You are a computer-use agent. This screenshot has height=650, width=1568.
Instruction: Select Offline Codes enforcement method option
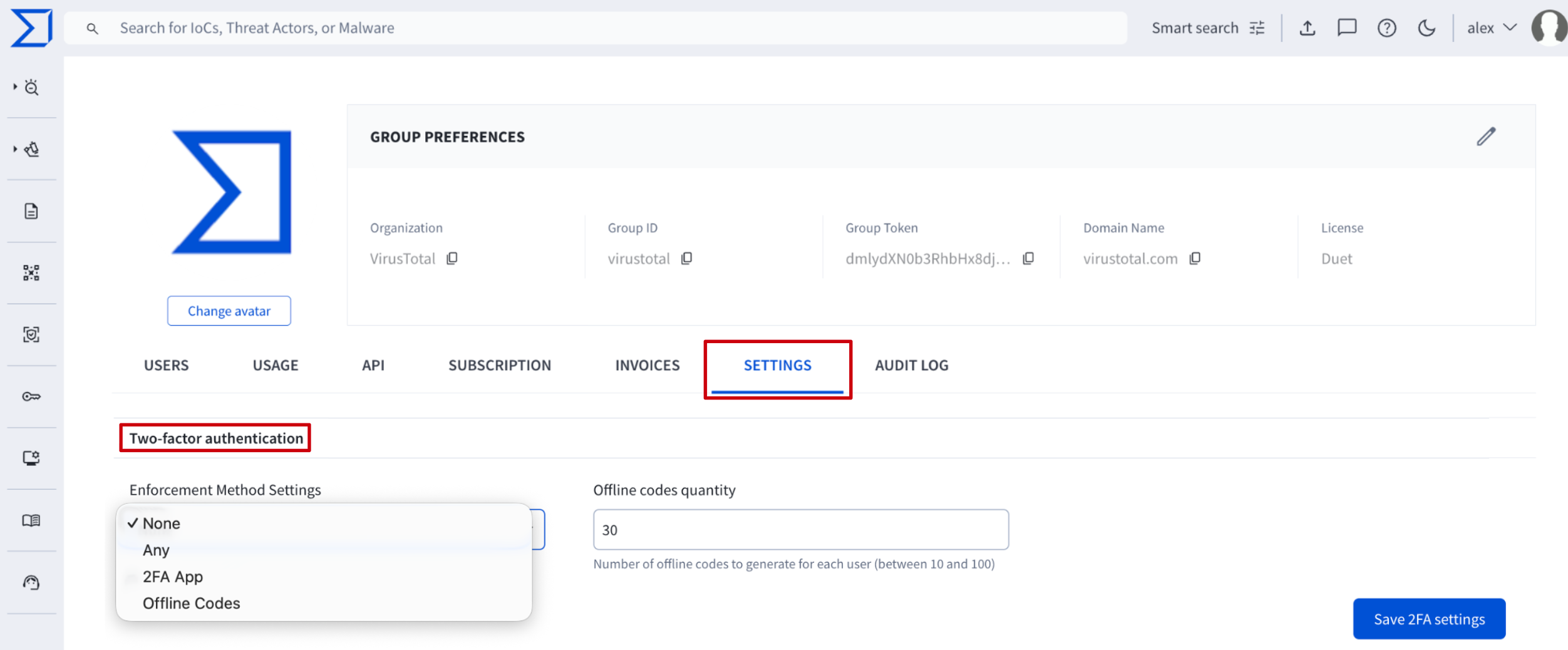pyautogui.click(x=324, y=604)
